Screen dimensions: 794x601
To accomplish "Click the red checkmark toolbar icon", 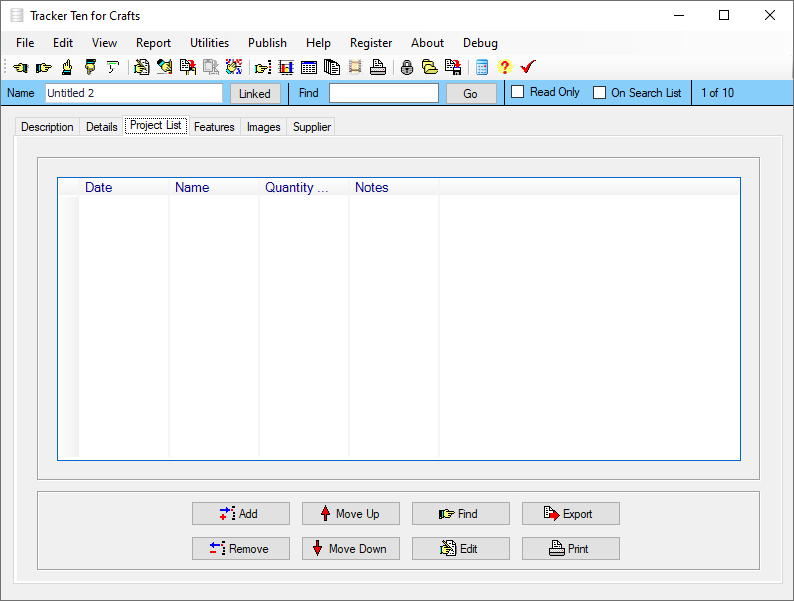I will [528, 67].
